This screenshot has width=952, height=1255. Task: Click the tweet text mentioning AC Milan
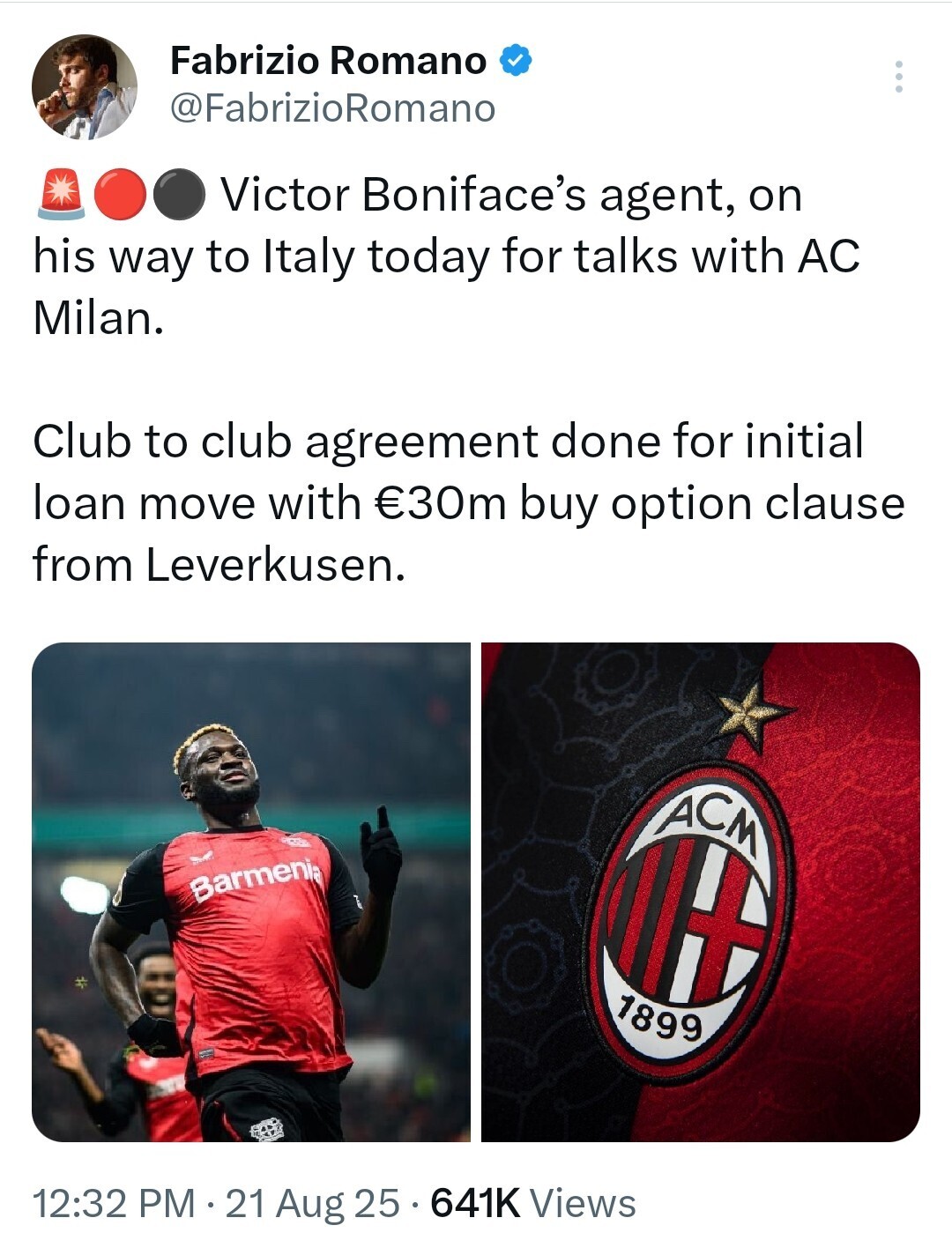(446, 256)
